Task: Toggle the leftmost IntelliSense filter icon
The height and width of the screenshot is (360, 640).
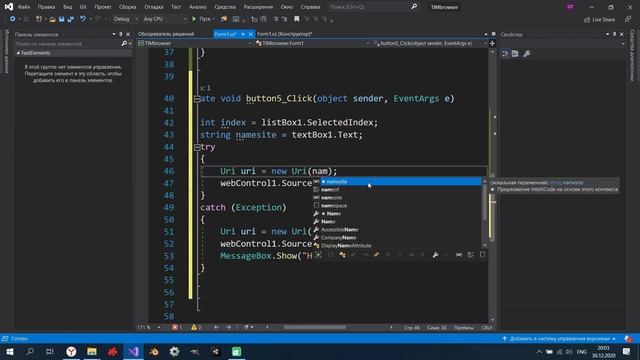Action: tap(318, 255)
